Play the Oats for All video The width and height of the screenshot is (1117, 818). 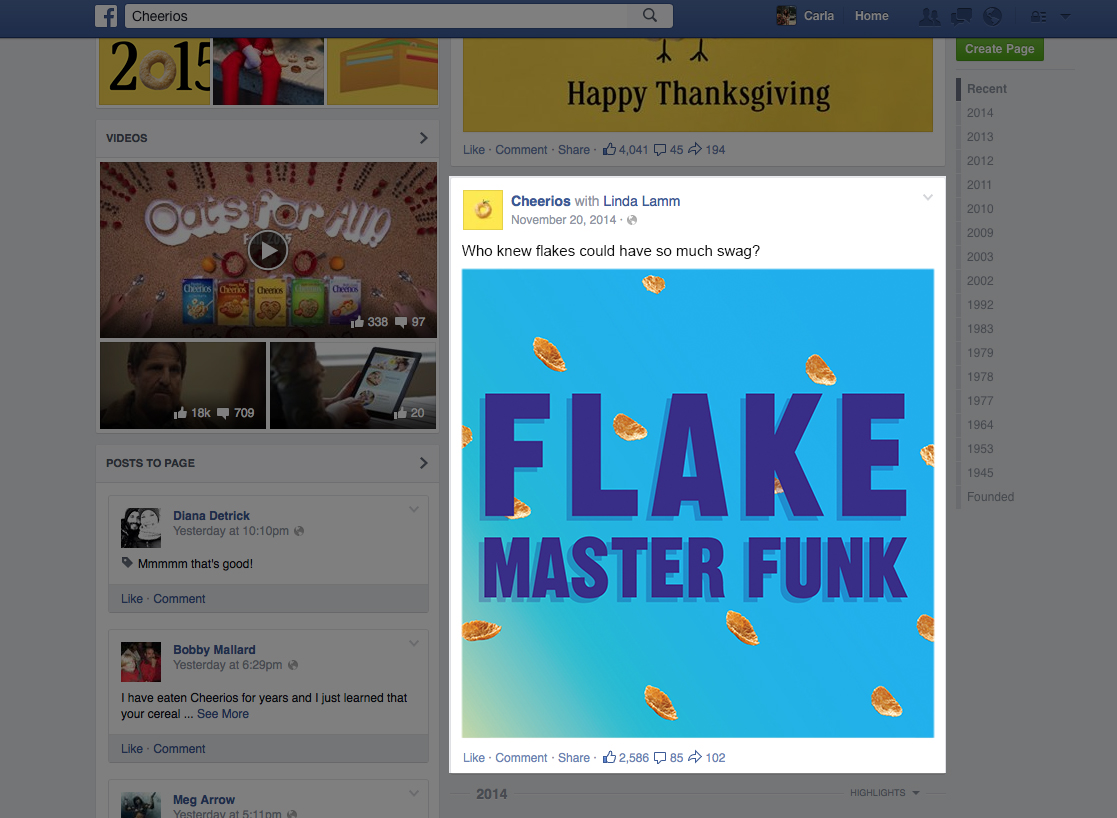click(268, 250)
